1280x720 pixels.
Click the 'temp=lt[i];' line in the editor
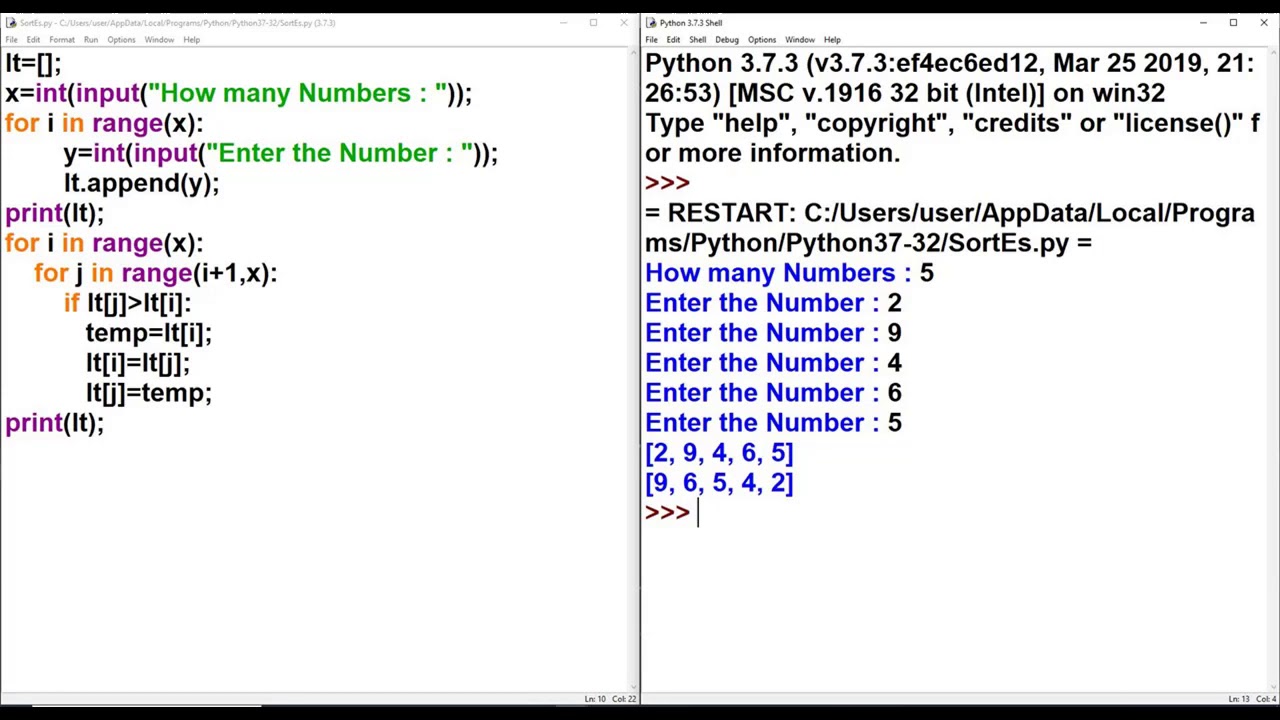pyautogui.click(x=148, y=333)
